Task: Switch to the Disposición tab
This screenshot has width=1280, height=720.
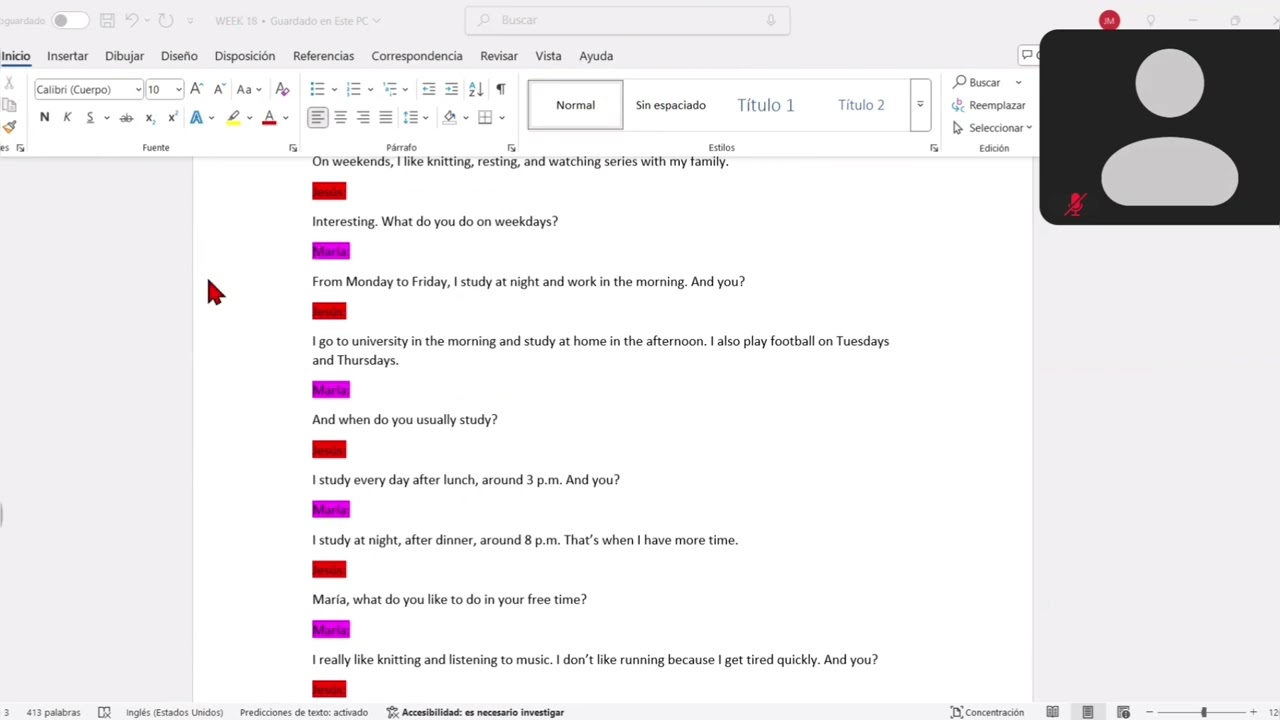Action: pos(244,56)
